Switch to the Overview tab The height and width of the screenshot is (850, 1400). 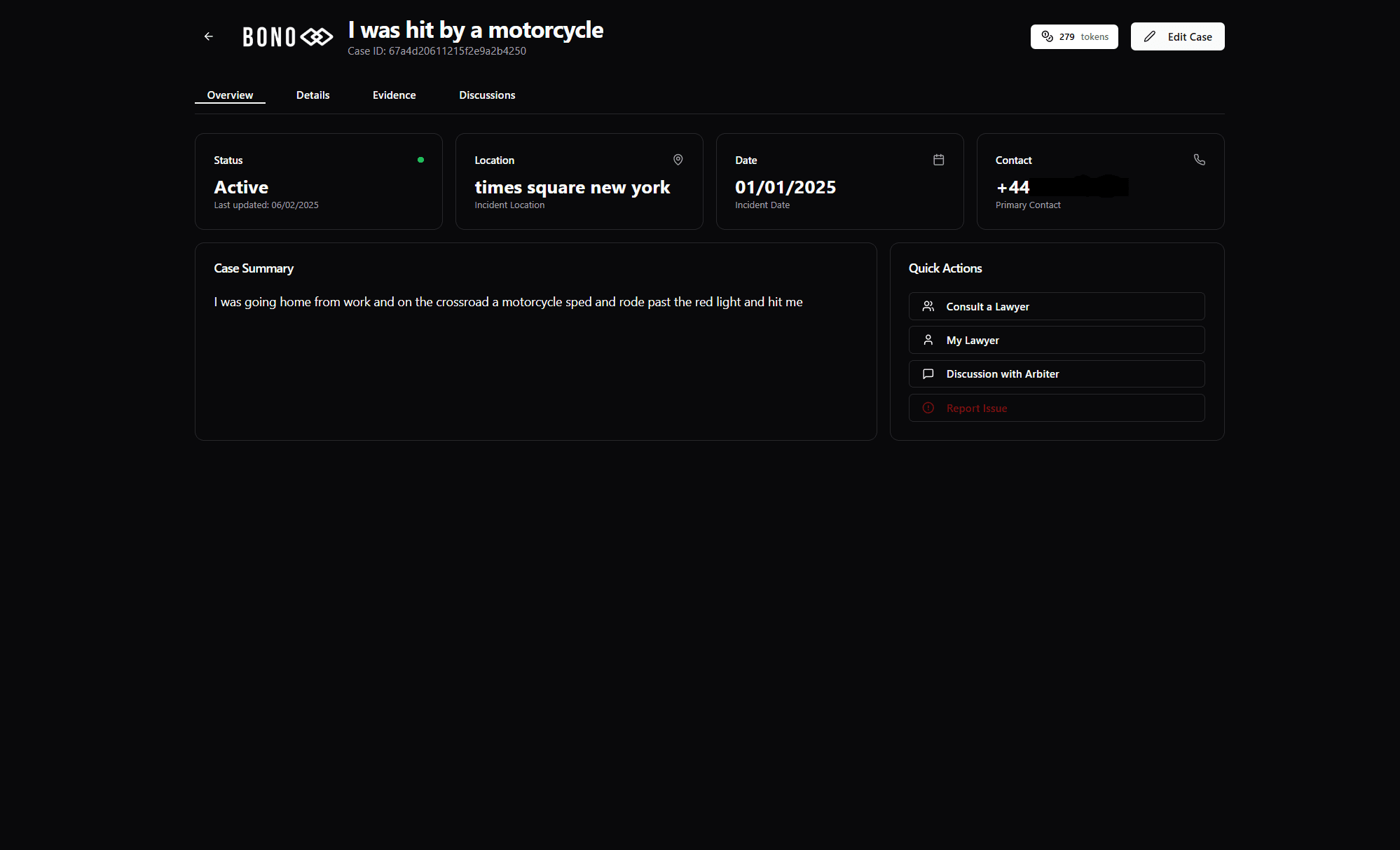pos(230,95)
